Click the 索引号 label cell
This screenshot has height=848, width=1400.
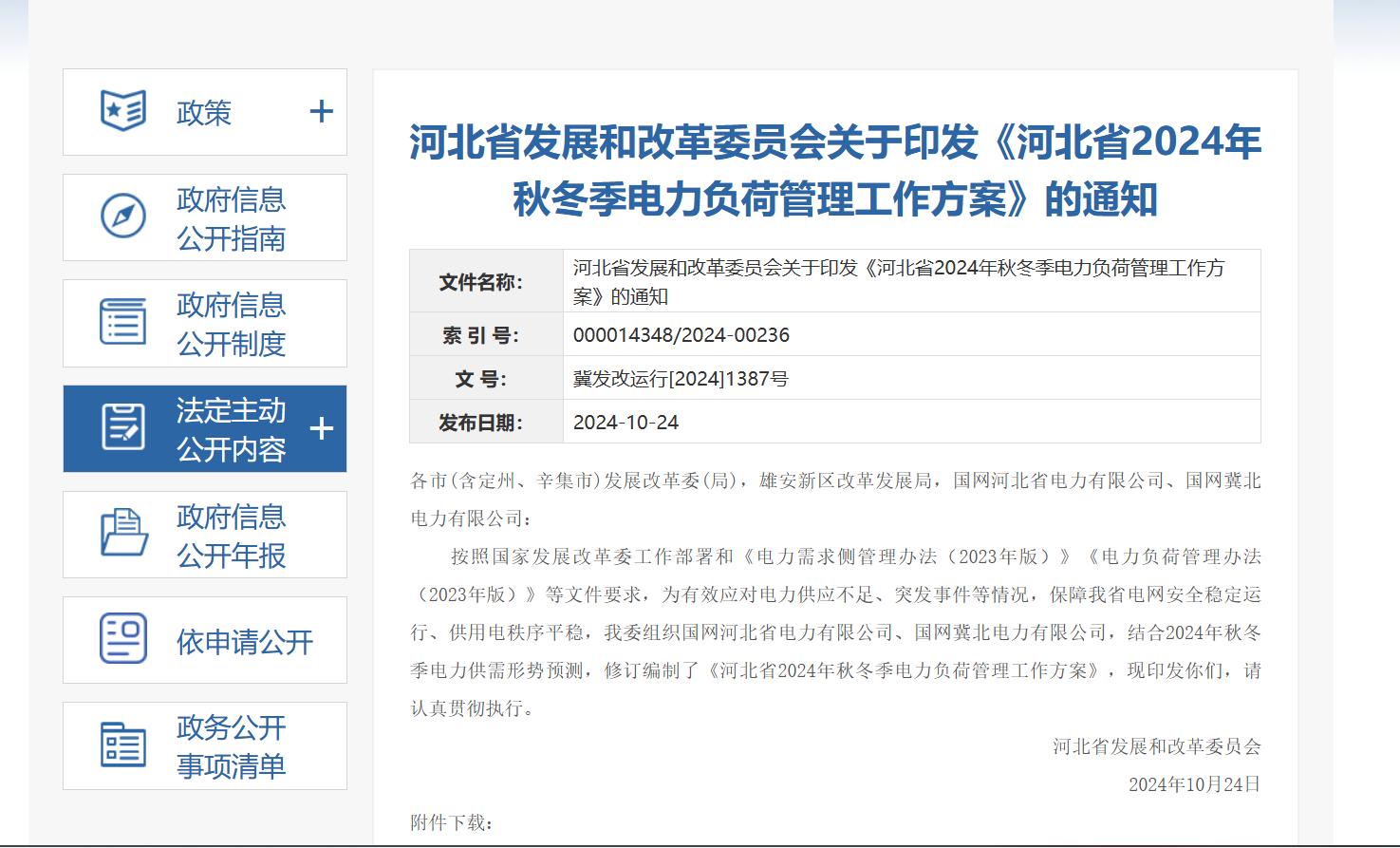(x=486, y=334)
